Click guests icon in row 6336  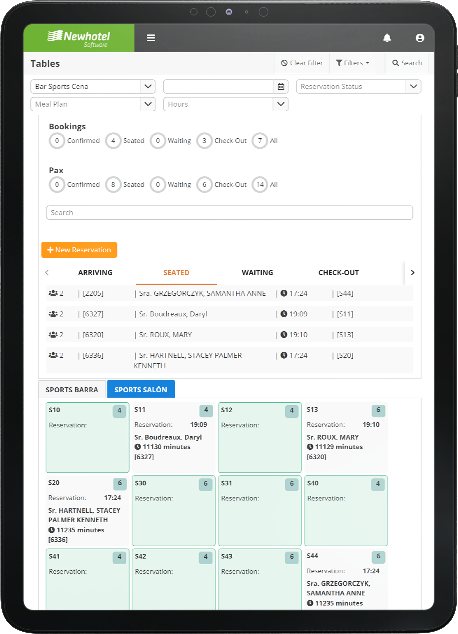click(x=53, y=355)
